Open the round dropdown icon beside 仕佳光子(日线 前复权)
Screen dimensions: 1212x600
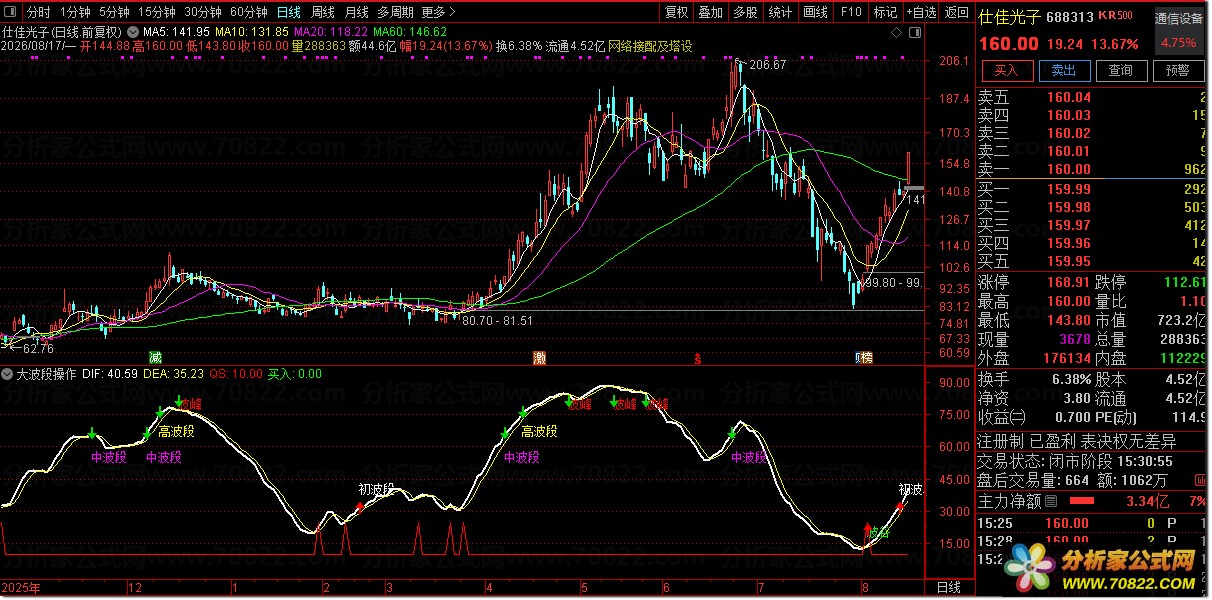click(x=135, y=31)
